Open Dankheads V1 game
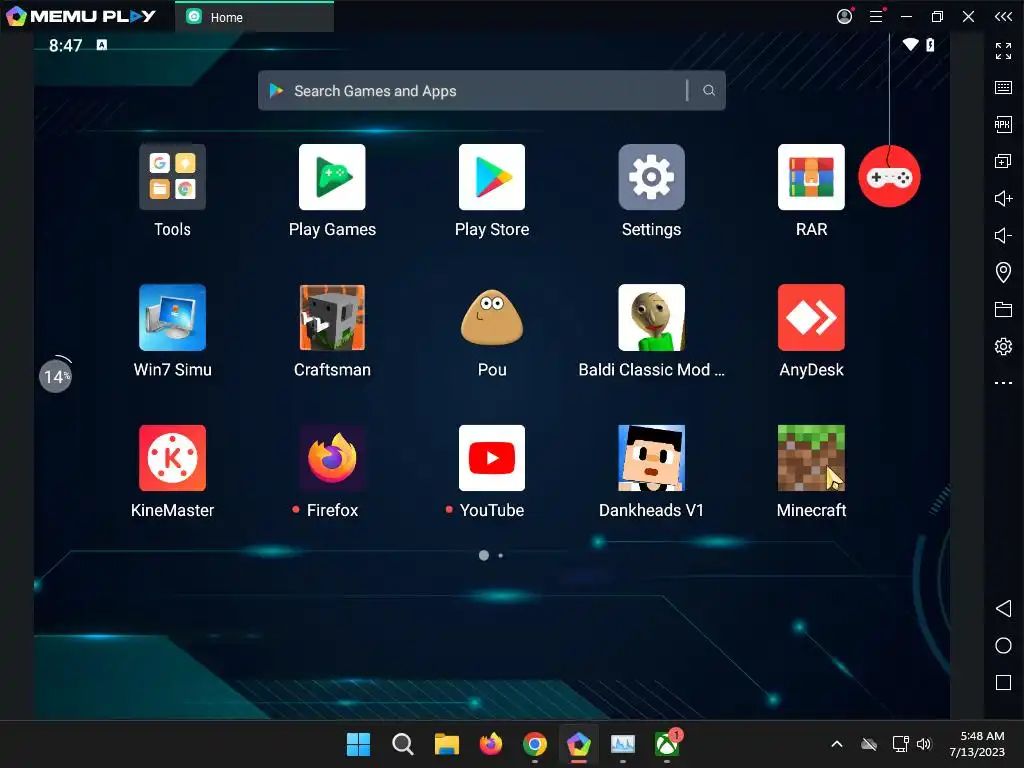Screen dimensions: 1024x768 [x=651, y=458]
